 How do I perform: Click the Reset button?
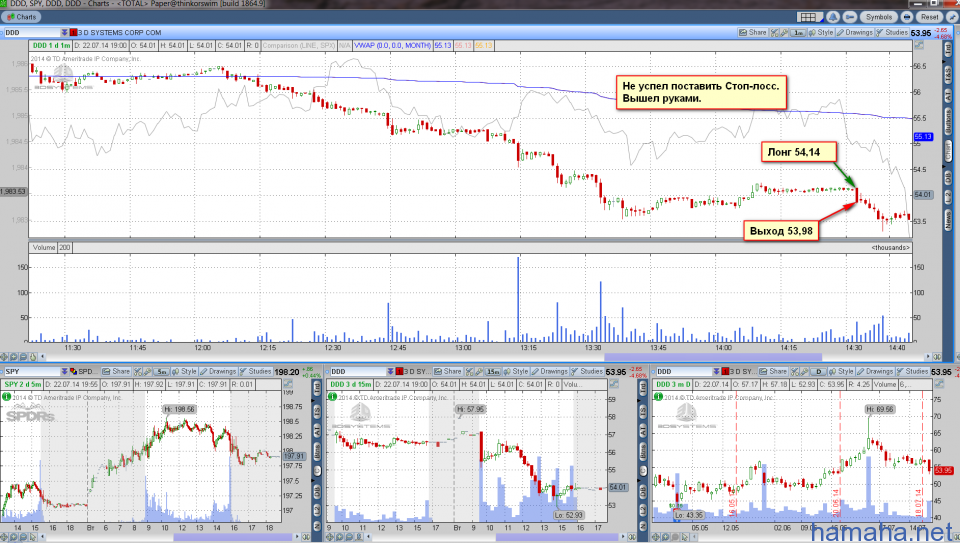(x=929, y=17)
